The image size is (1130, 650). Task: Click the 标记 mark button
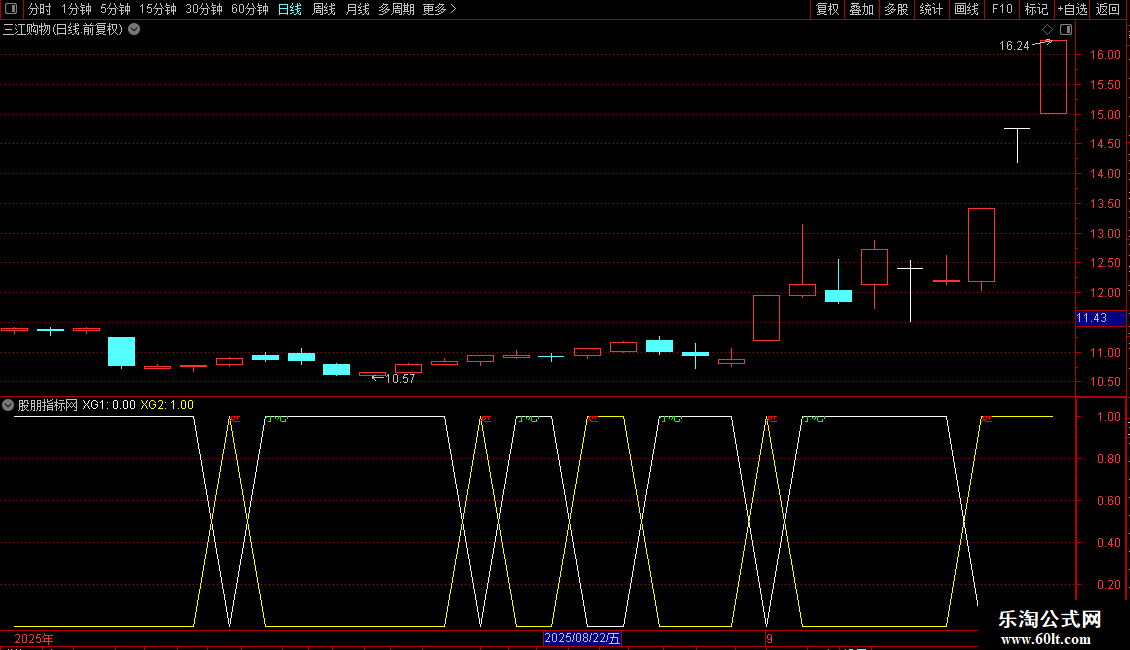click(x=1036, y=9)
